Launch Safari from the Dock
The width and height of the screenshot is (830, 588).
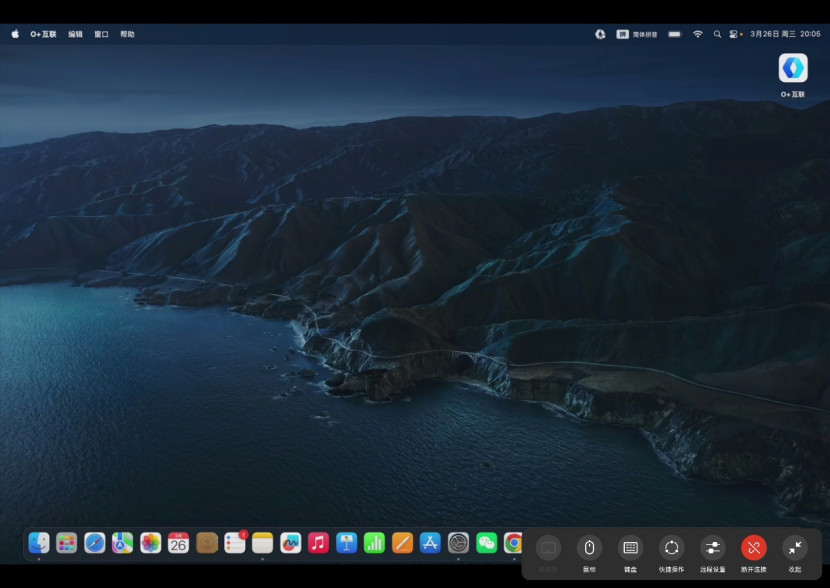(95, 543)
